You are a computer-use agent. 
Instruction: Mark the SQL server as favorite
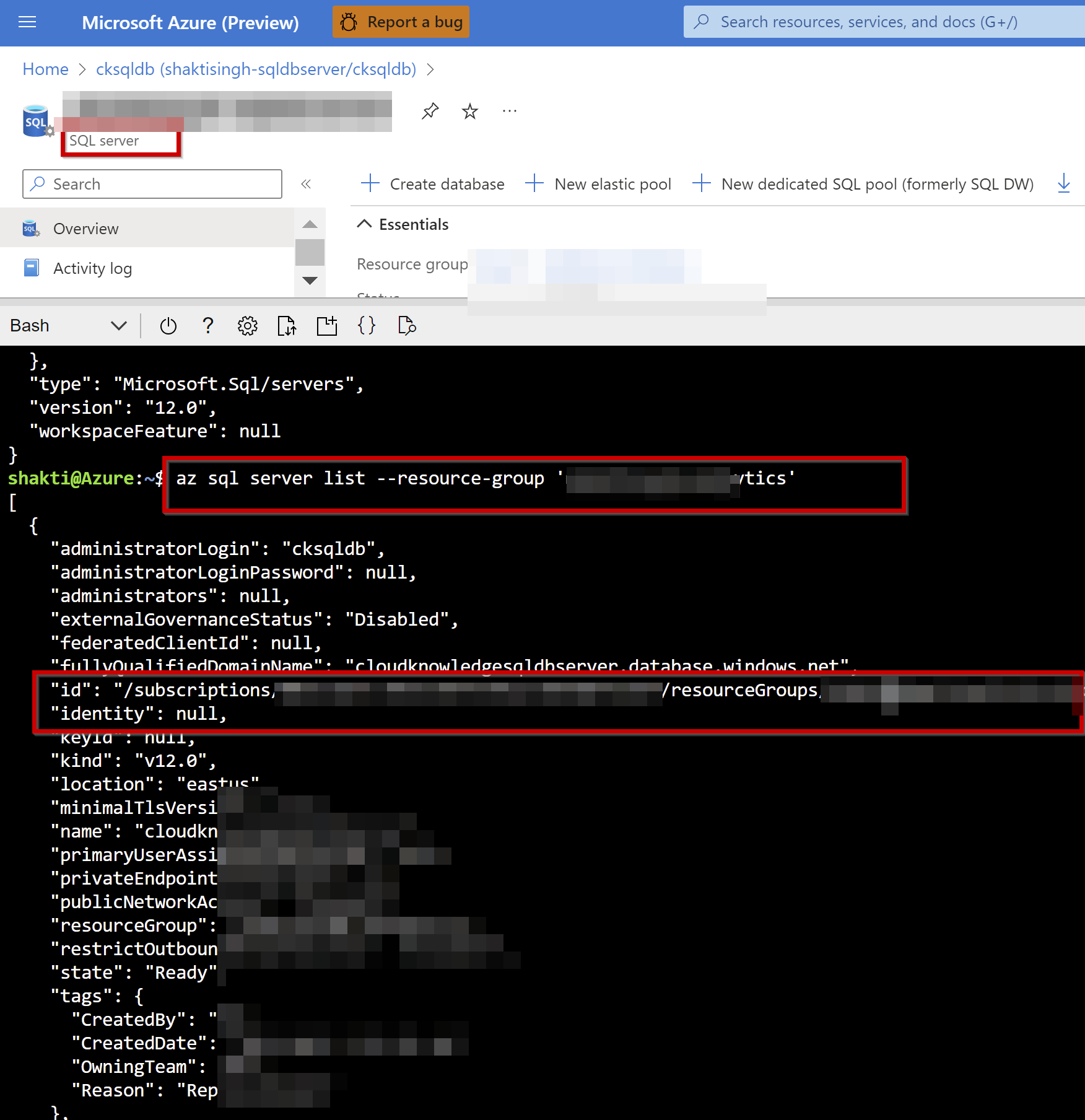[469, 111]
